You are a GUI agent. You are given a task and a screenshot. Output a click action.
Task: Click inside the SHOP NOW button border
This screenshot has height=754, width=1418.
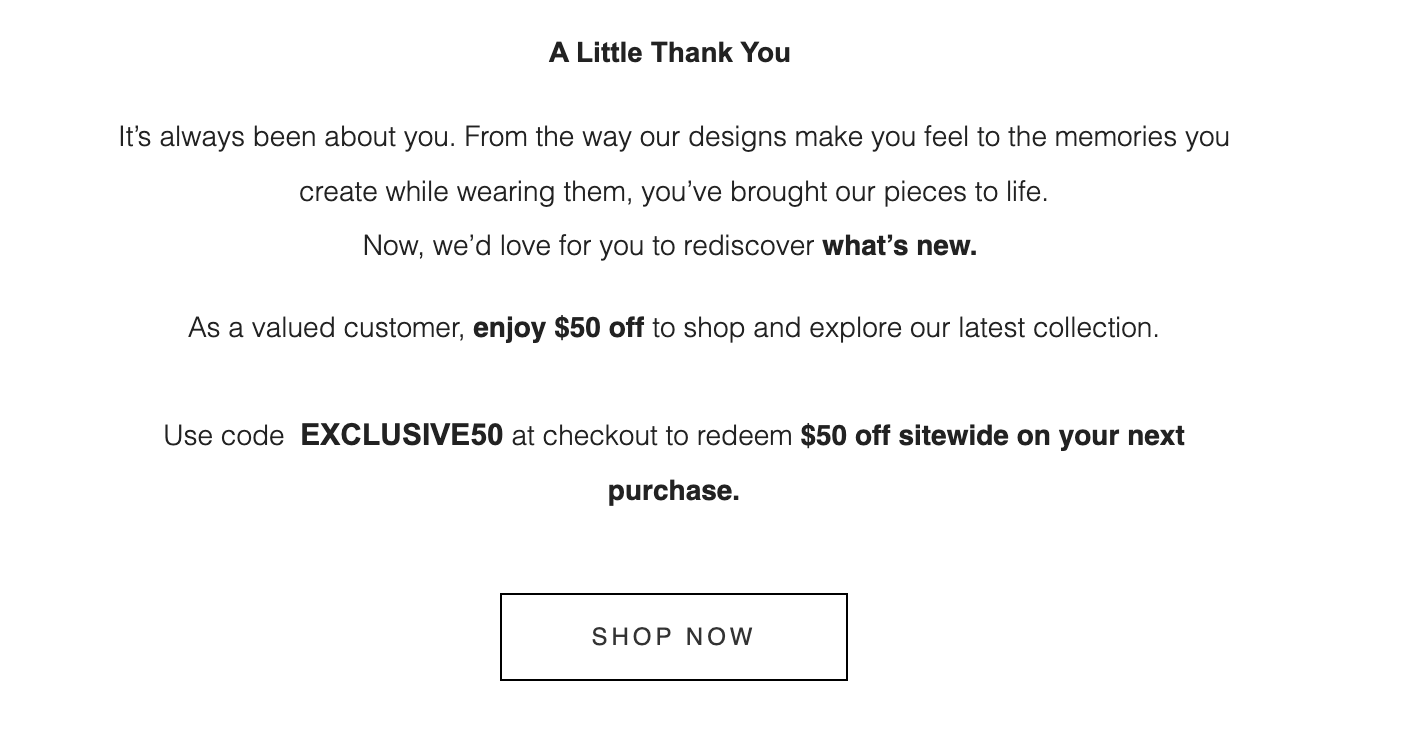tap(672, 637)
